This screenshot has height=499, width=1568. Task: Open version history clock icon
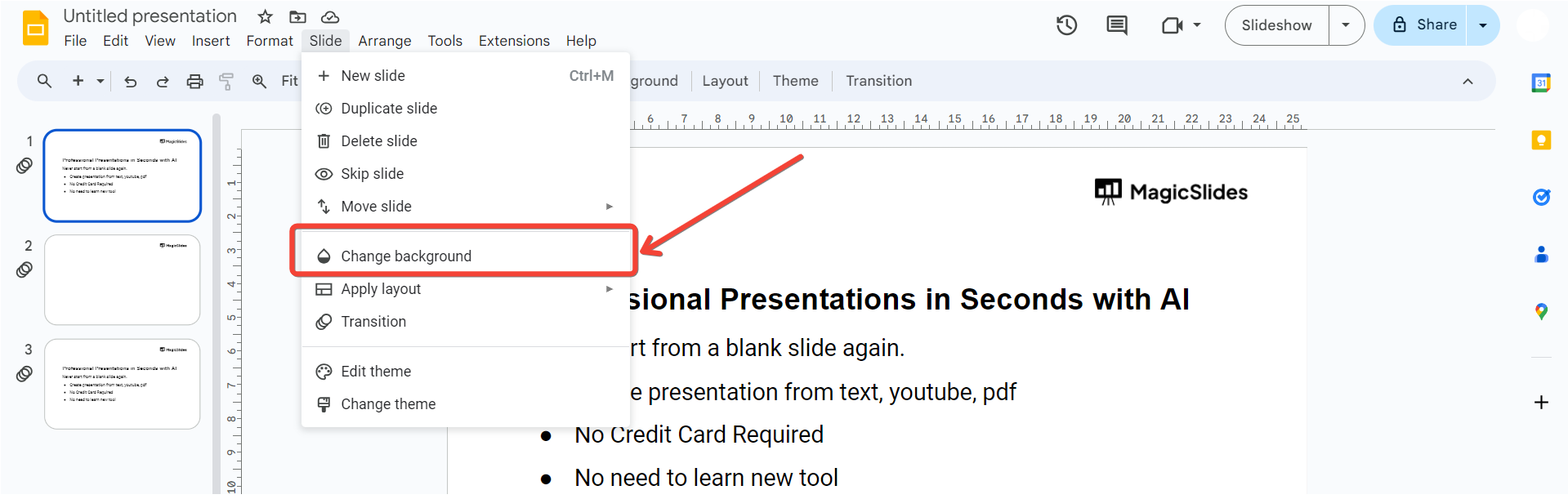coord(1066,25)
